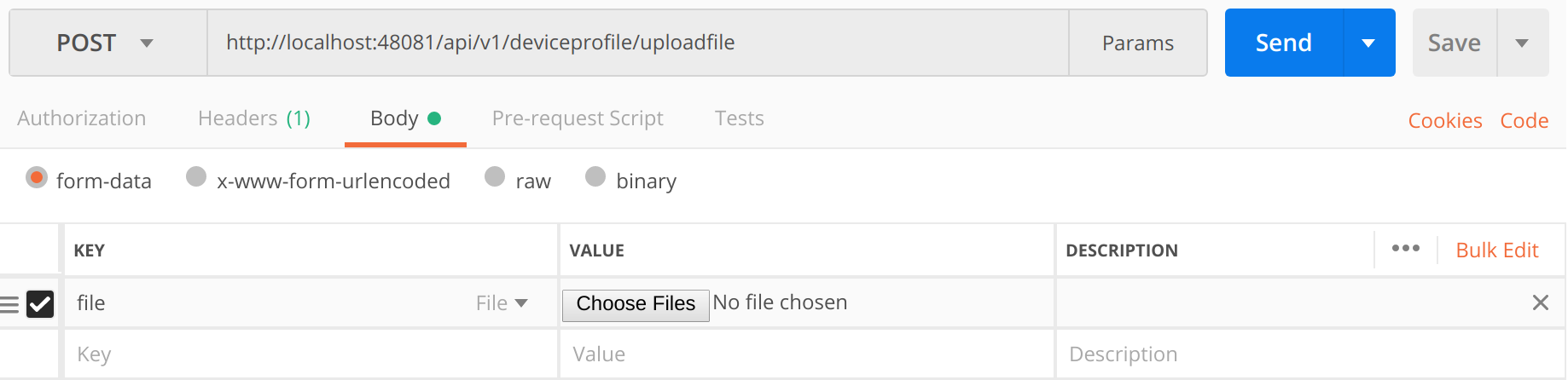
Task: Open the Cookies link
Action: click(x=1444, y=121)
